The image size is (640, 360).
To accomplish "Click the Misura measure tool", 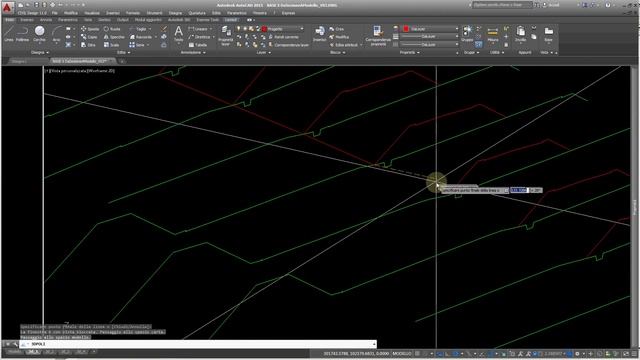I will 493,34.
